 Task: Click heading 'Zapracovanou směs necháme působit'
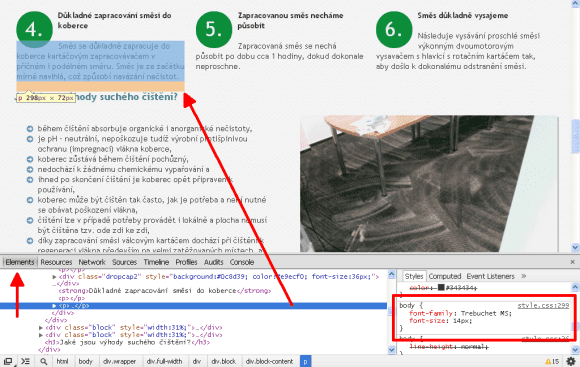pos(290,21)
